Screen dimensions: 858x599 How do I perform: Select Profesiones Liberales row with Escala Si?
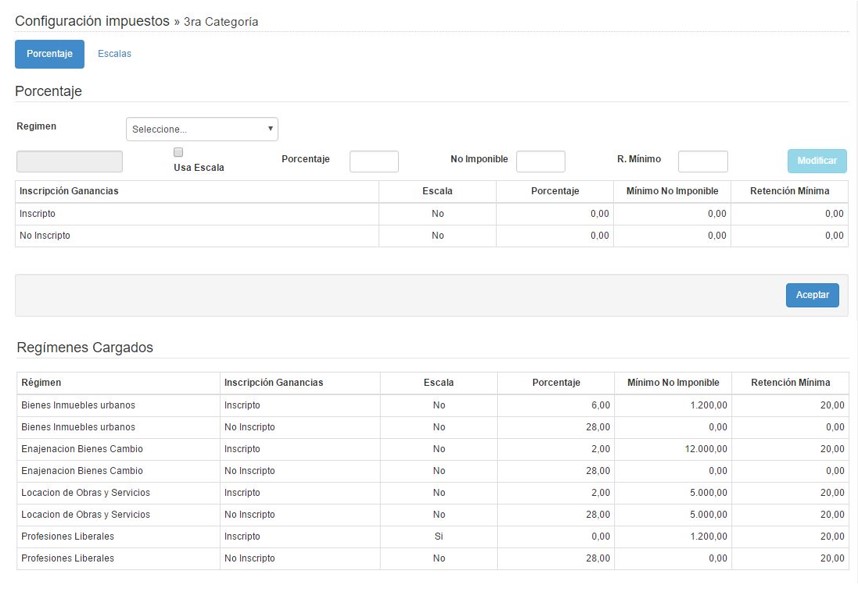point(119,537)
